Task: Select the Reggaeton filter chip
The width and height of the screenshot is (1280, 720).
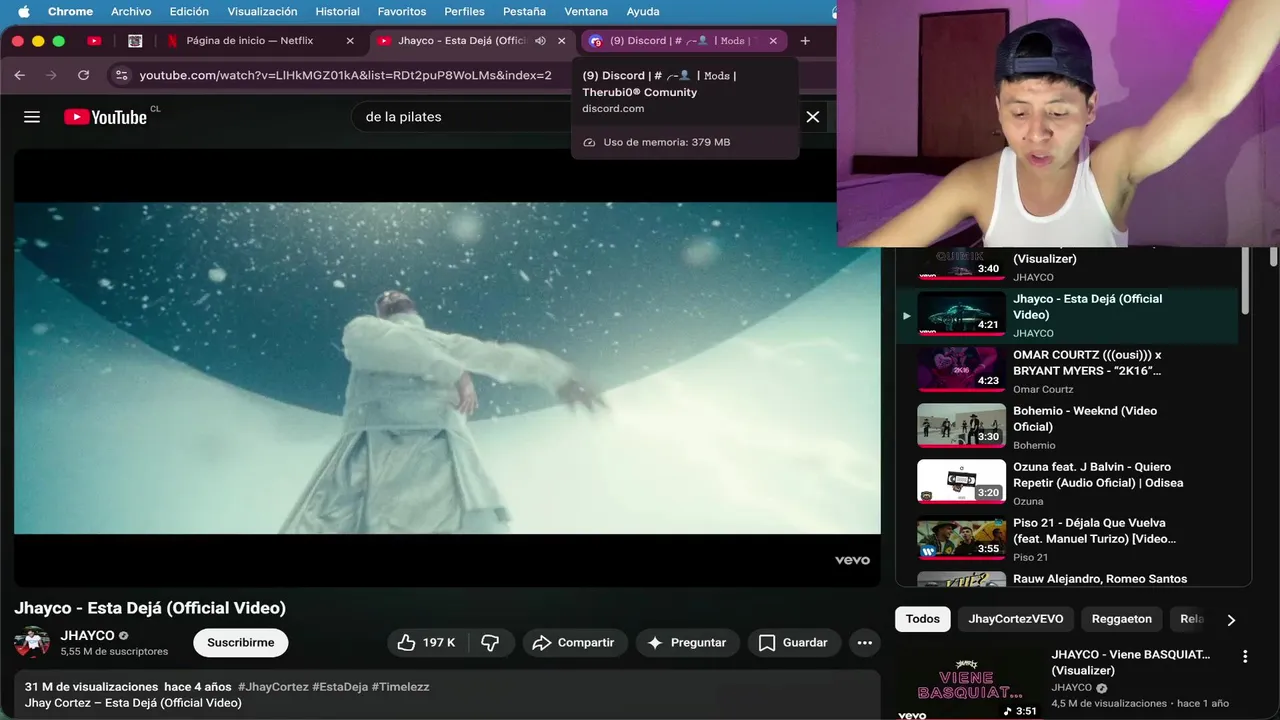Action: pos(1122,619)
